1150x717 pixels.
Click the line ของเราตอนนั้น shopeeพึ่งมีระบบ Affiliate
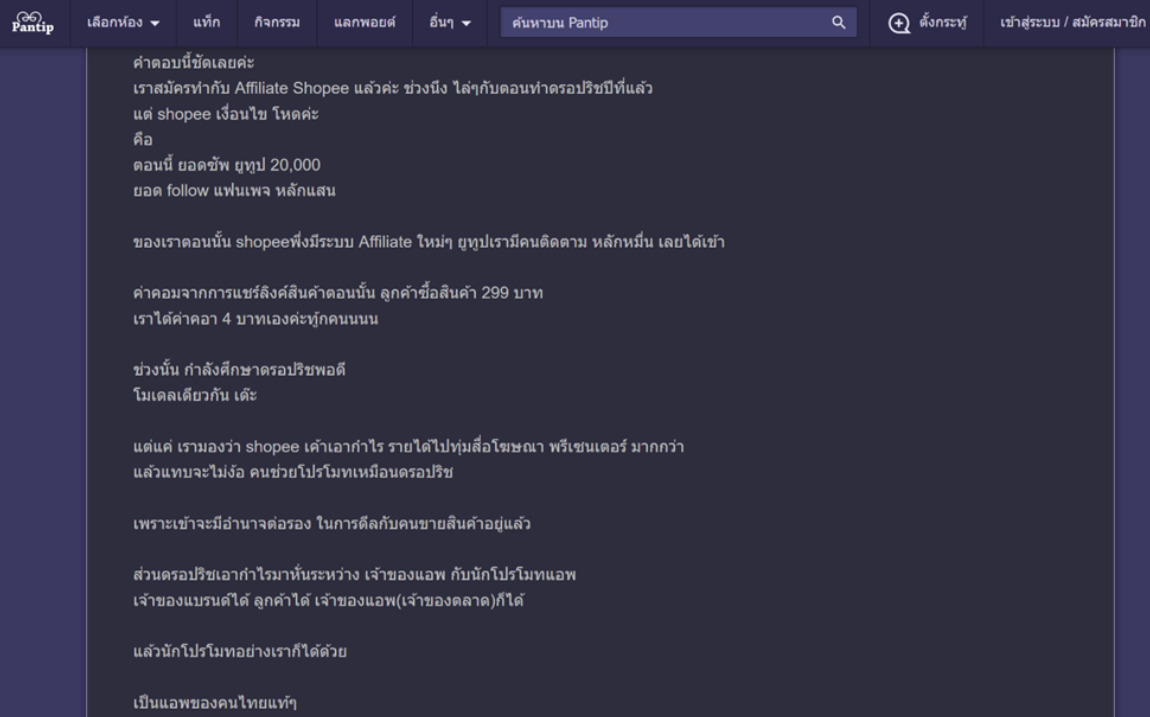pyautogui.click(x=428, y=242)
